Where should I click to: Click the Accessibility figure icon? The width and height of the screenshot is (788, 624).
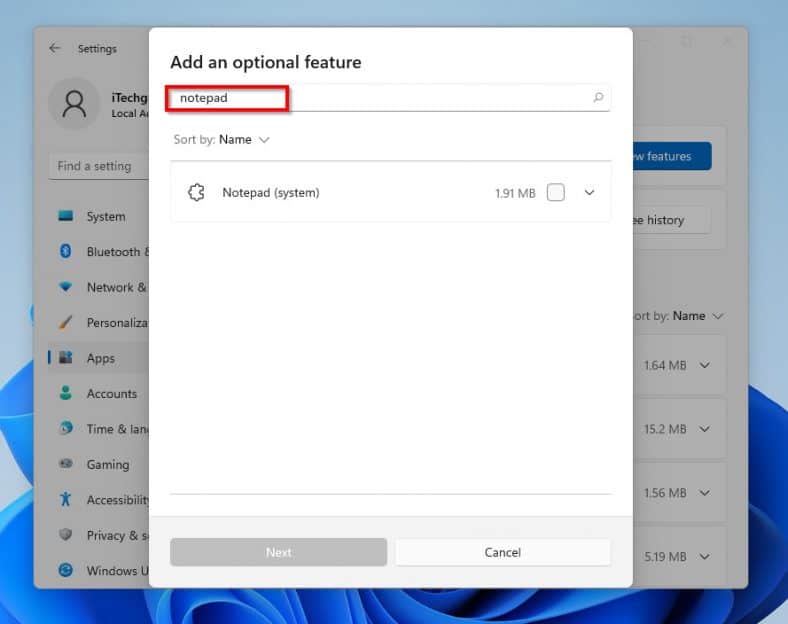65,499
